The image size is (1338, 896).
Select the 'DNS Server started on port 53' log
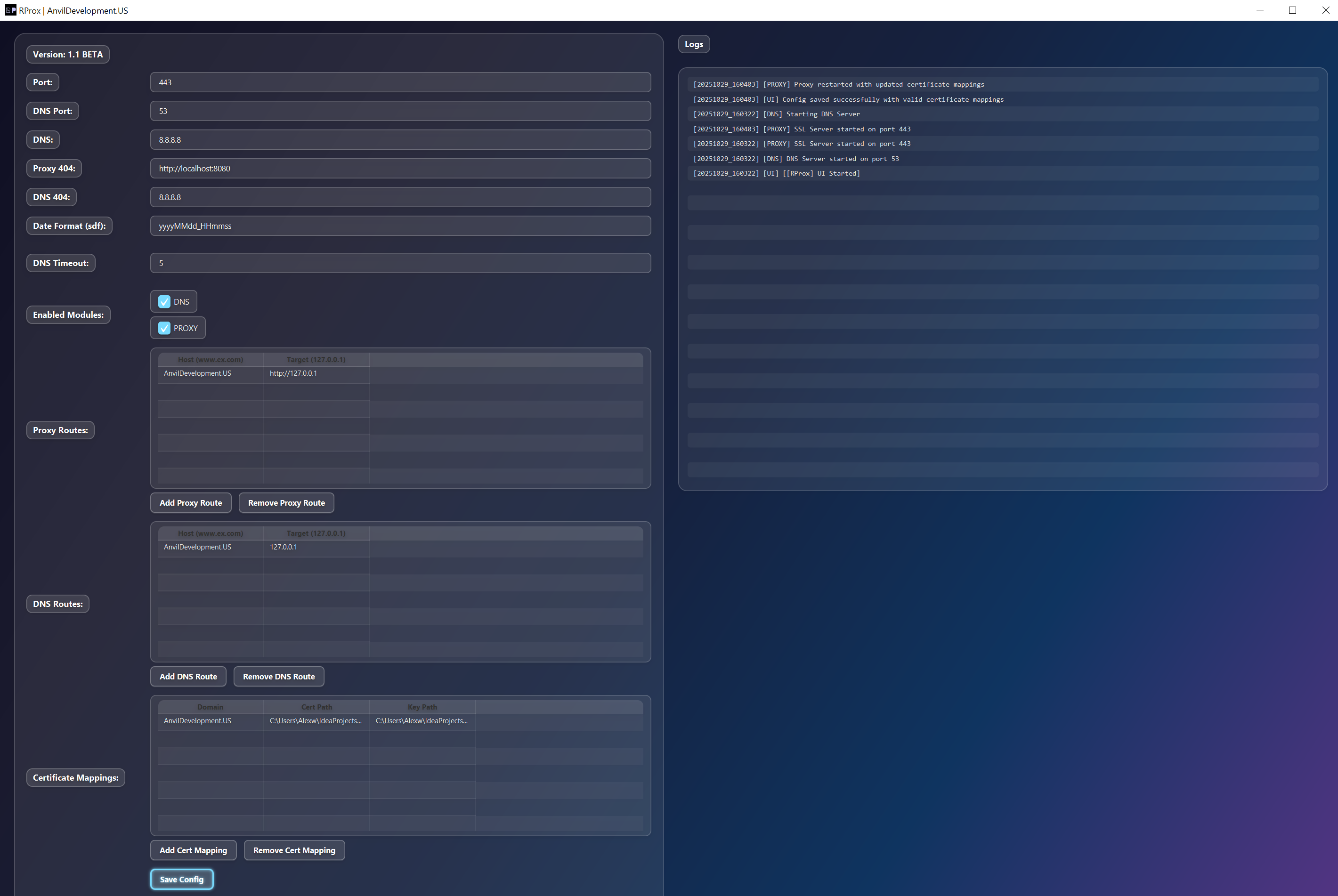coord(1003,159)
